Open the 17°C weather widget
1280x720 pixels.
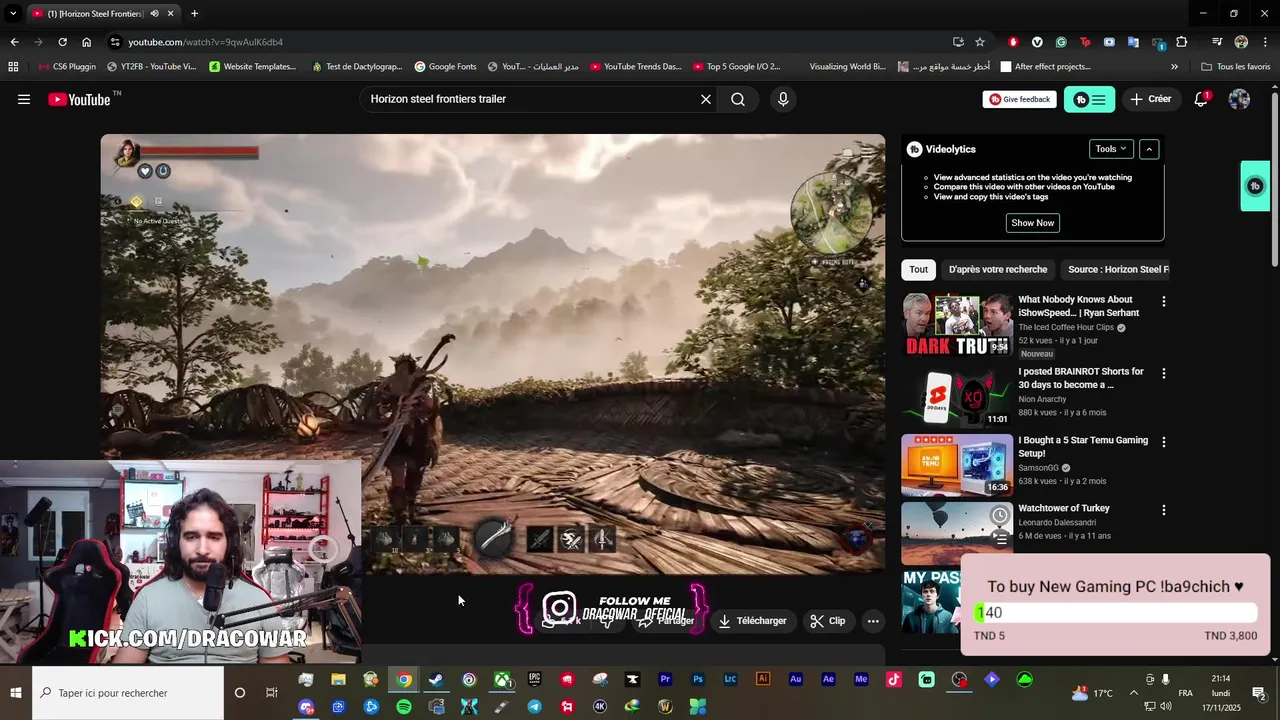[1092, 693]
